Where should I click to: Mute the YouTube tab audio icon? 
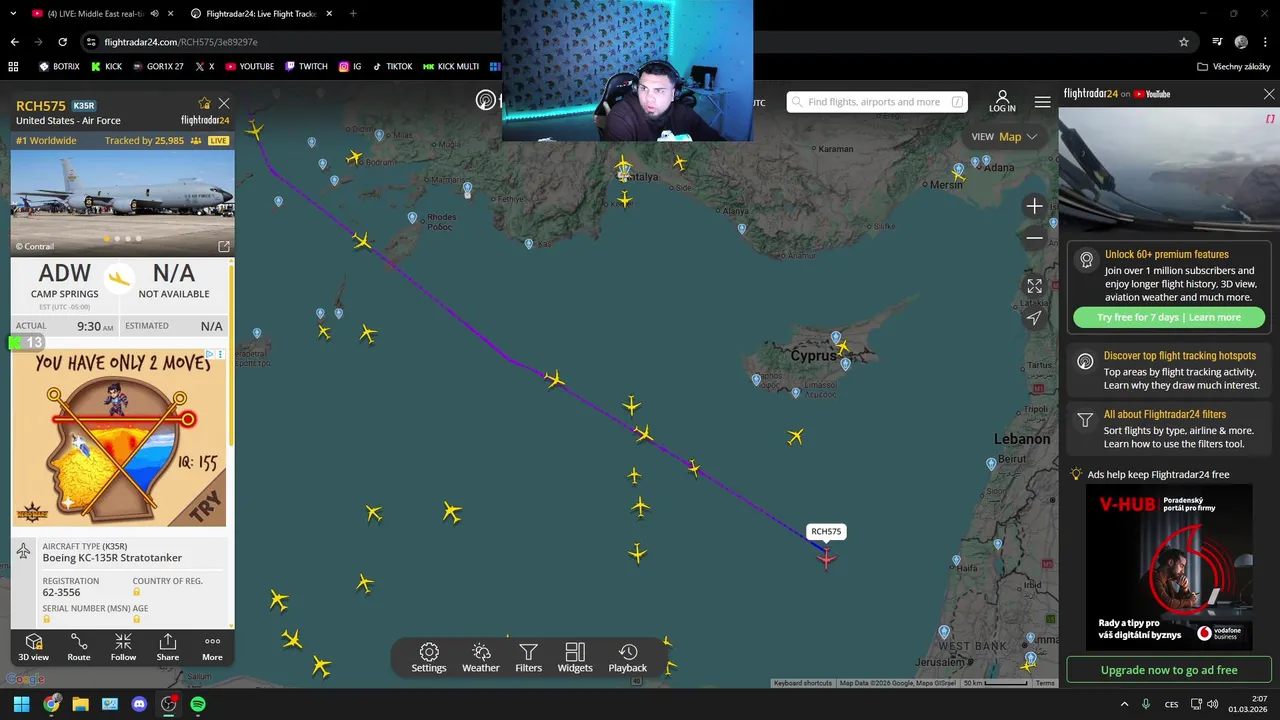154,14
